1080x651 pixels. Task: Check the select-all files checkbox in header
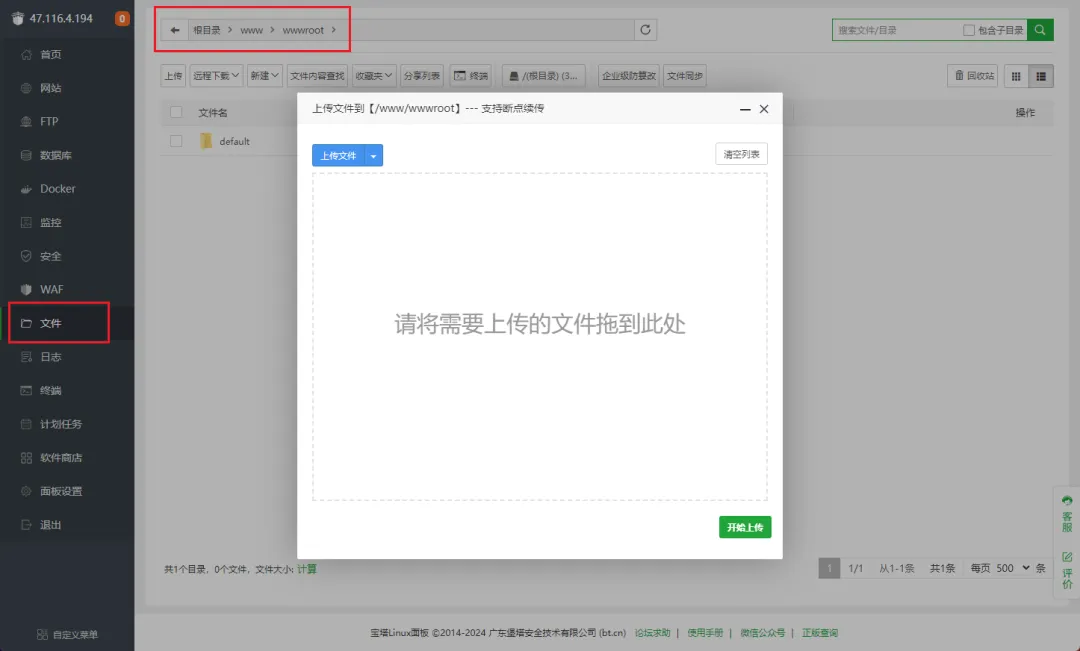pyautogui.click(x=176, y=112)
